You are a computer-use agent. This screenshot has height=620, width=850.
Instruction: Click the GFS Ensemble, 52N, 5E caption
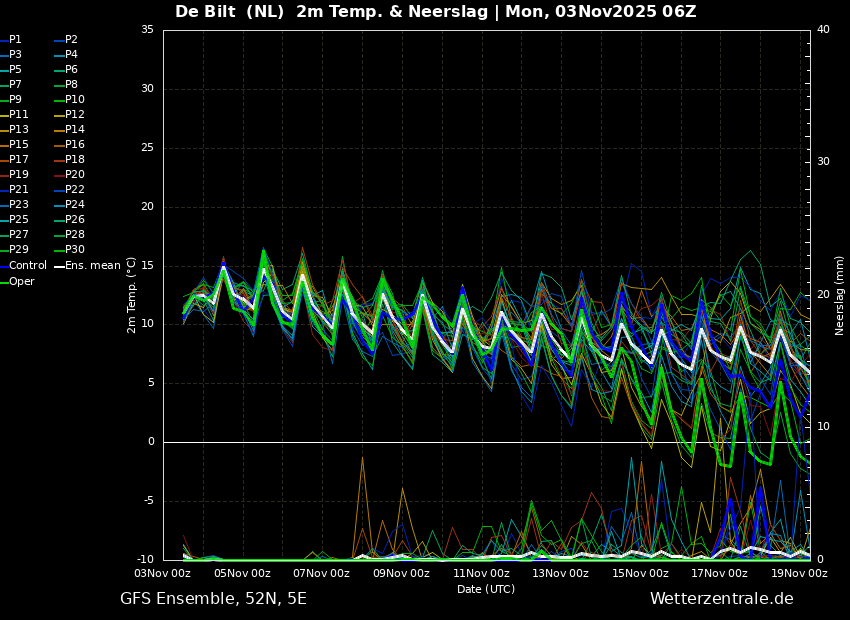click(213, 599)
